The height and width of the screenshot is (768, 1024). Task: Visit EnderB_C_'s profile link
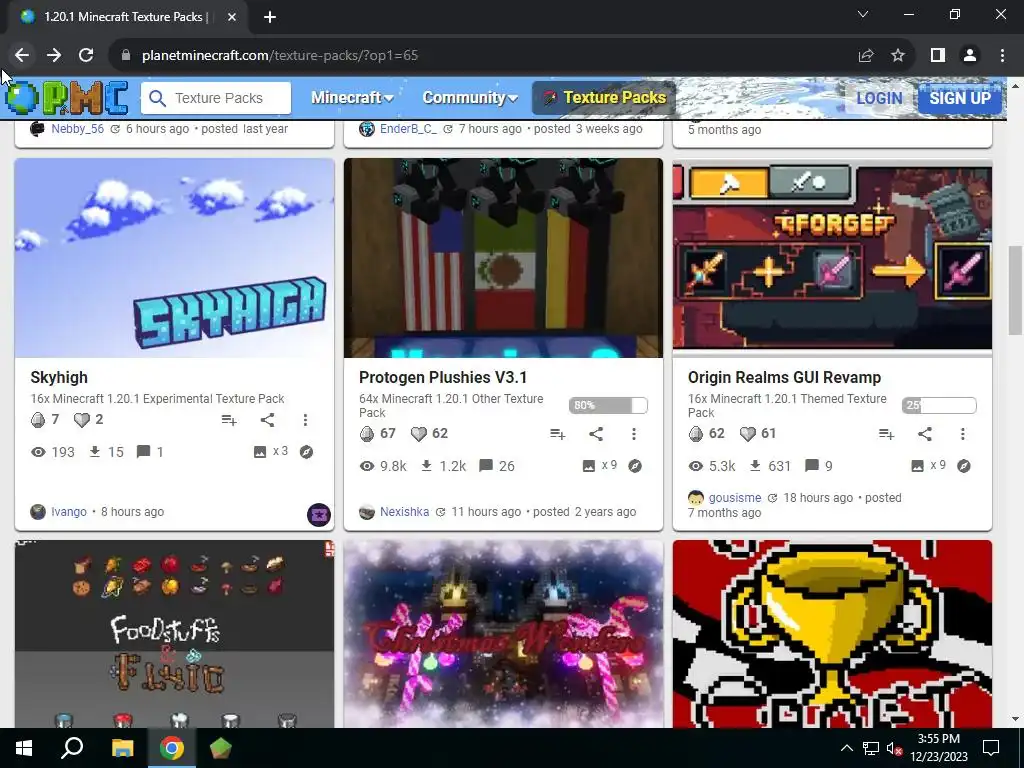click(x=408, y=129)
